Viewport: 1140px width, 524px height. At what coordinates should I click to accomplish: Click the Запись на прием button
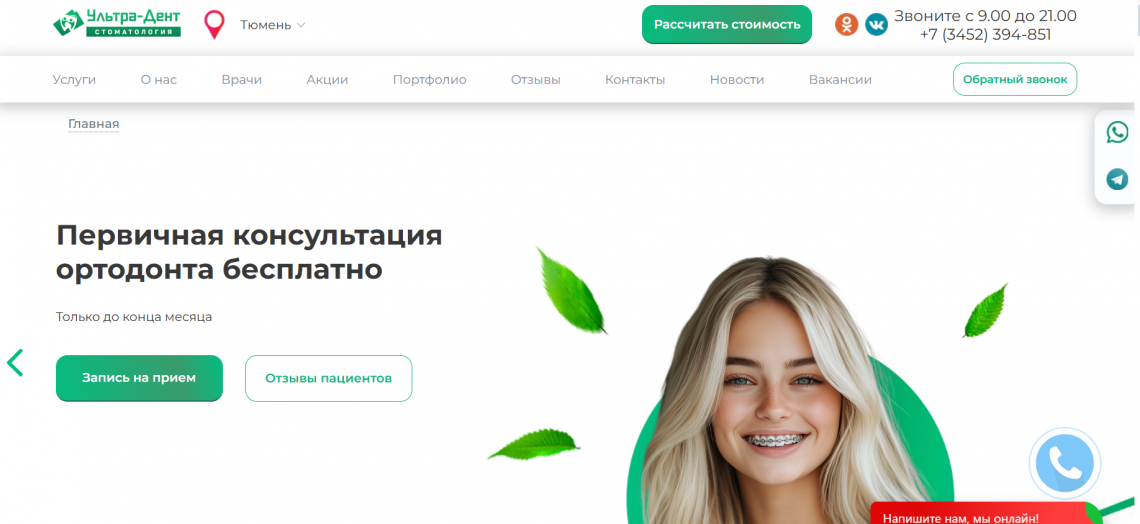tap(139, 378)
